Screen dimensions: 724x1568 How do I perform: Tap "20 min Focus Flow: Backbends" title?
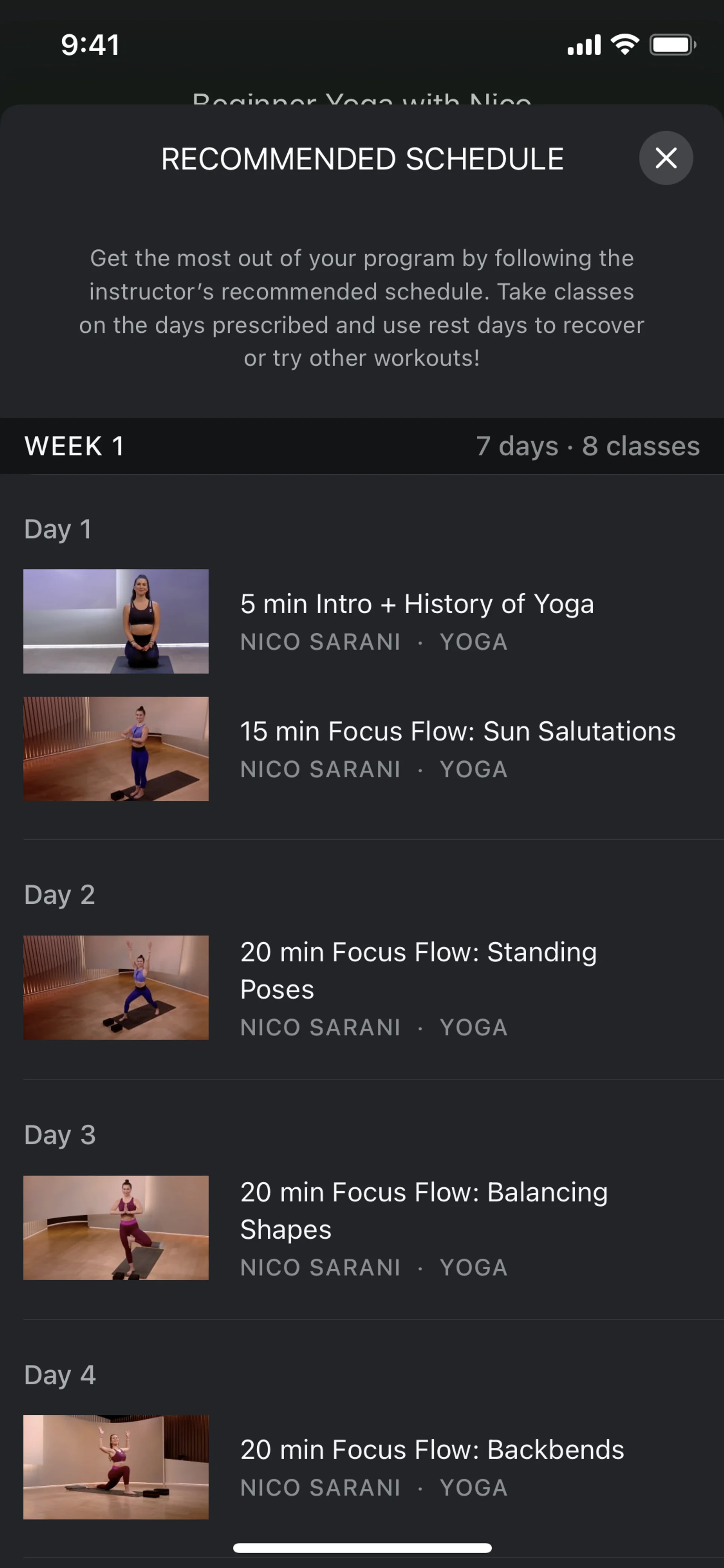tap(432, 1449)
